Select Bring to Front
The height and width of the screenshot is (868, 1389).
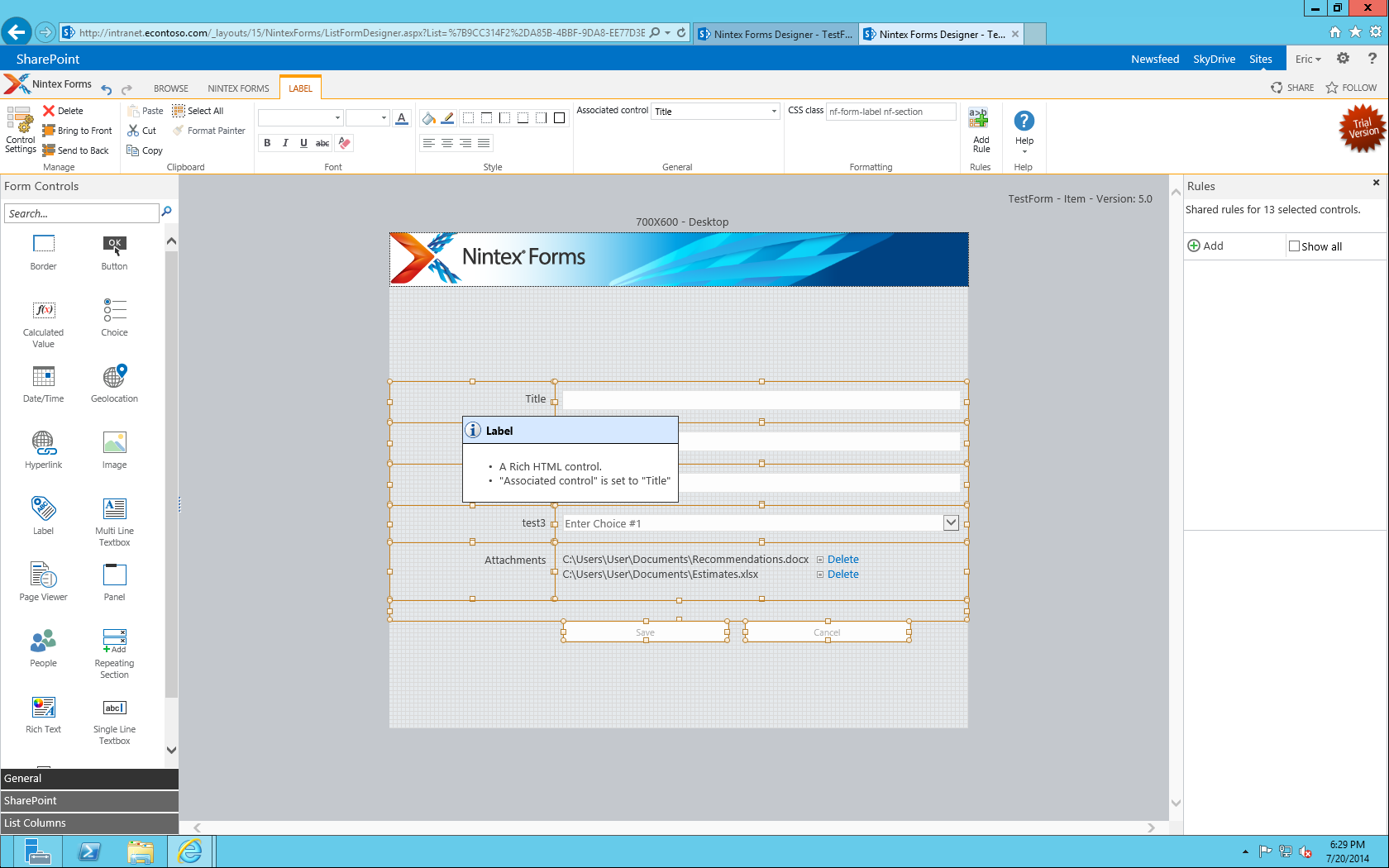click(x=77, y=131)
